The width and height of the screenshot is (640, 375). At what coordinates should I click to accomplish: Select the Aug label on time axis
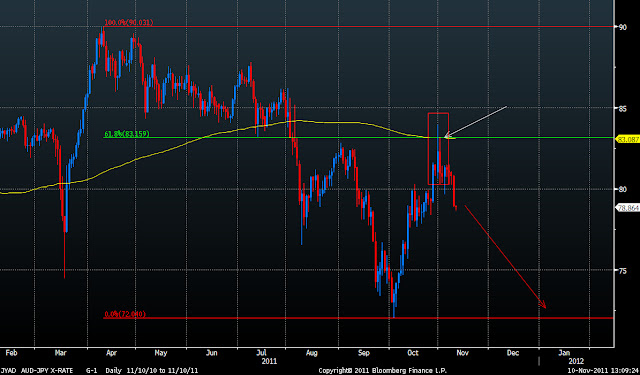pyautogui.click(x=312, y=352)
